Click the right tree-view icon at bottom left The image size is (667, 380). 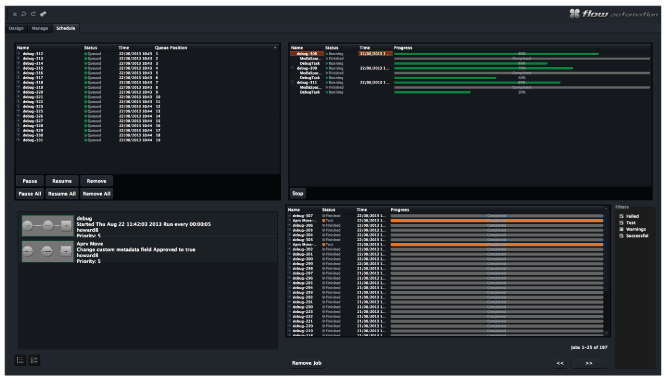34,360
